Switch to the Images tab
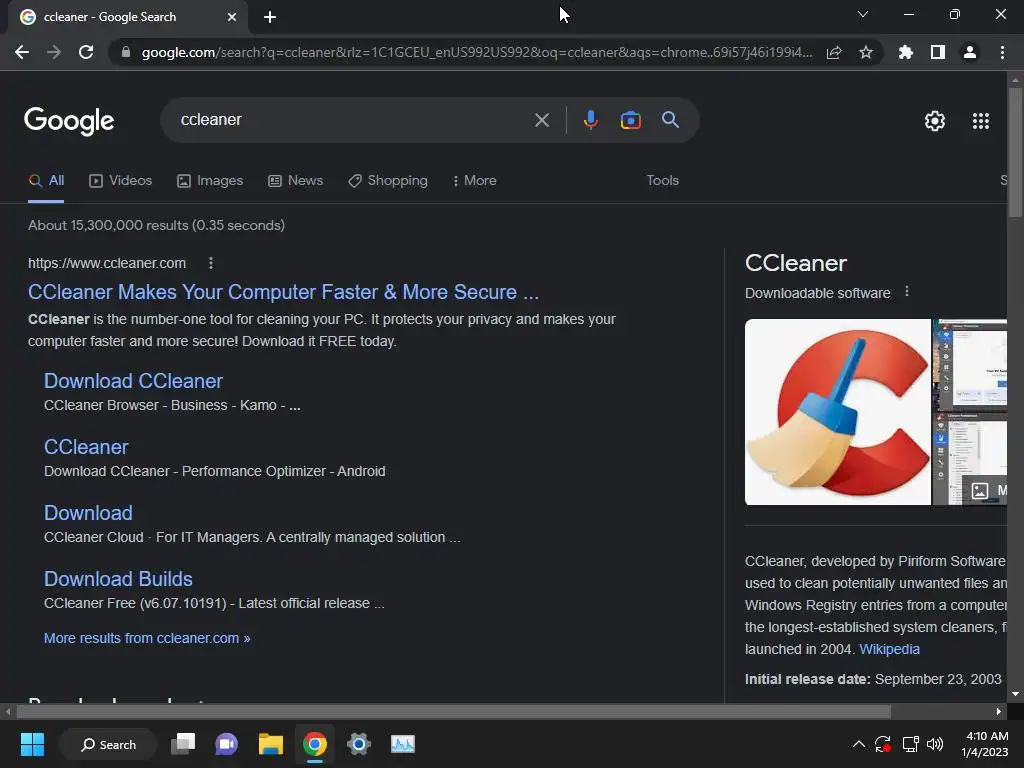Screen dimensions: 1024x768 210,180
